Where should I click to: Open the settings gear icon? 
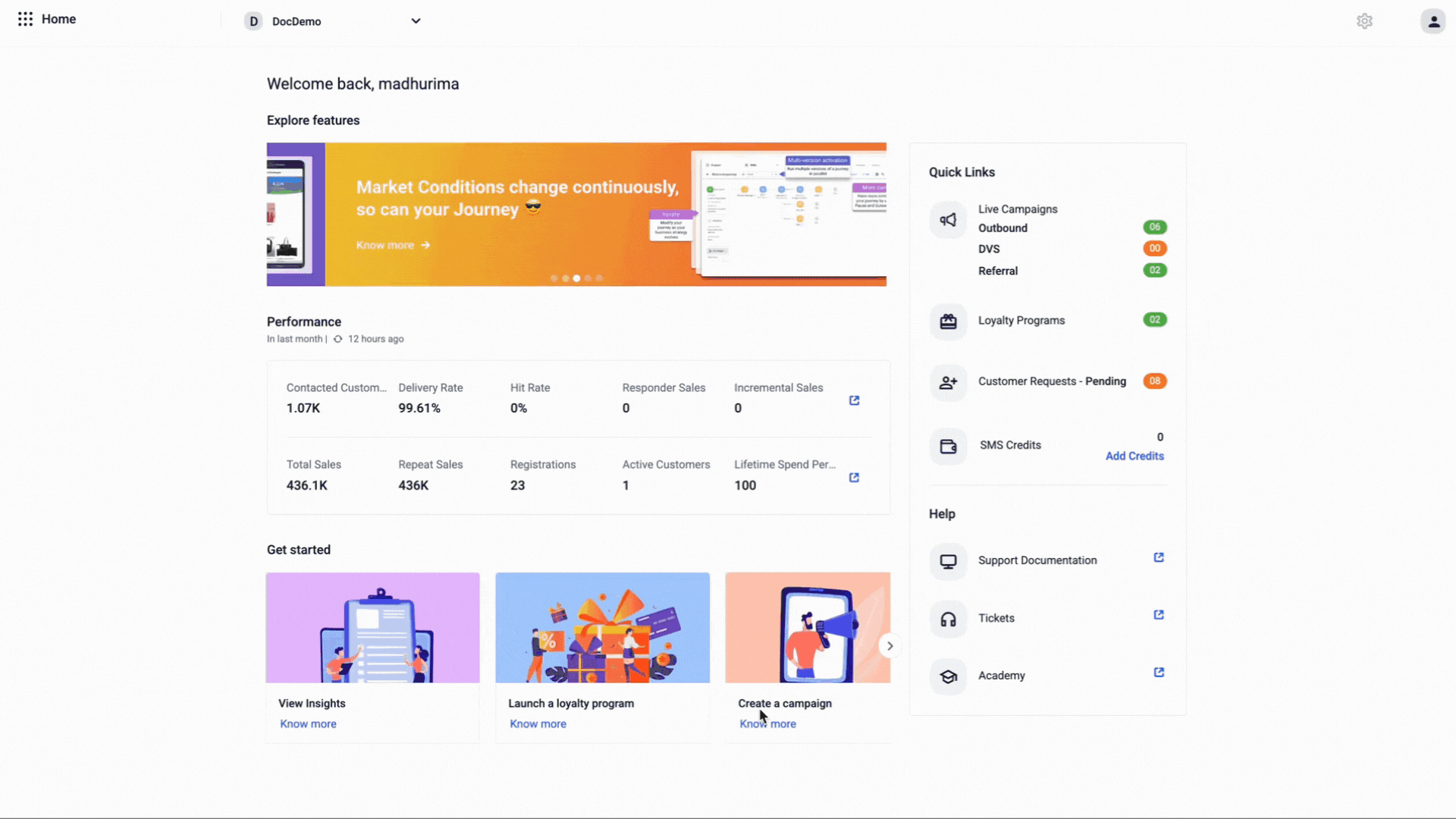1364,21
